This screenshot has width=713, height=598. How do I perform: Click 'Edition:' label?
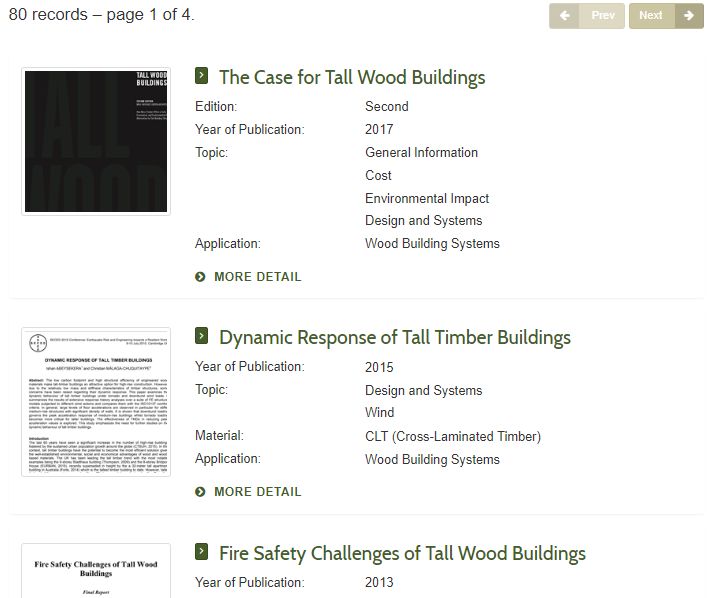[216, 106]
